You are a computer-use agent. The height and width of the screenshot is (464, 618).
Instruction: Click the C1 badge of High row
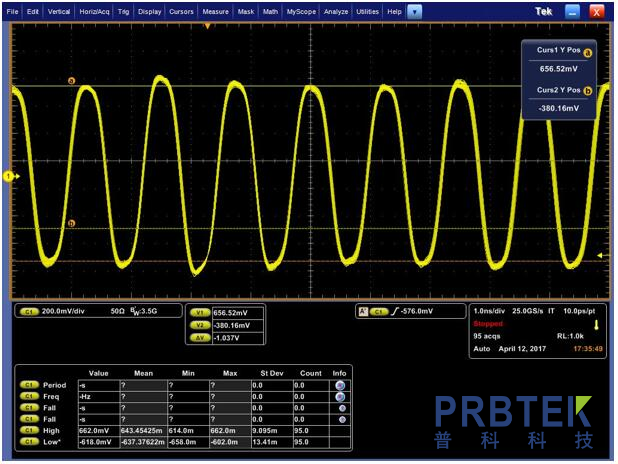coord(29,430)
